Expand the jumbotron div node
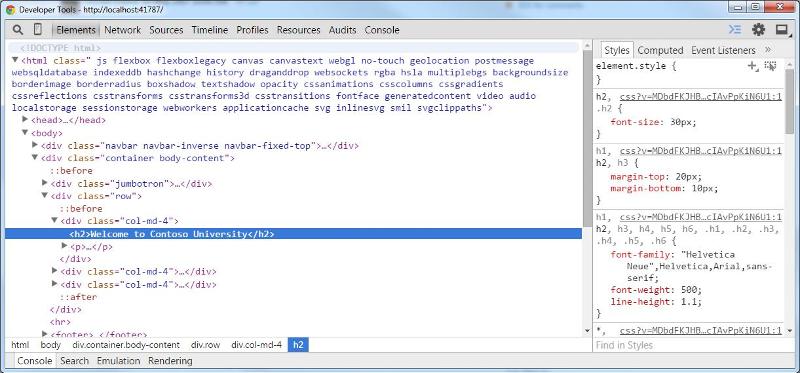Viewport: 800px width, 373px height. tap(44, 183)
